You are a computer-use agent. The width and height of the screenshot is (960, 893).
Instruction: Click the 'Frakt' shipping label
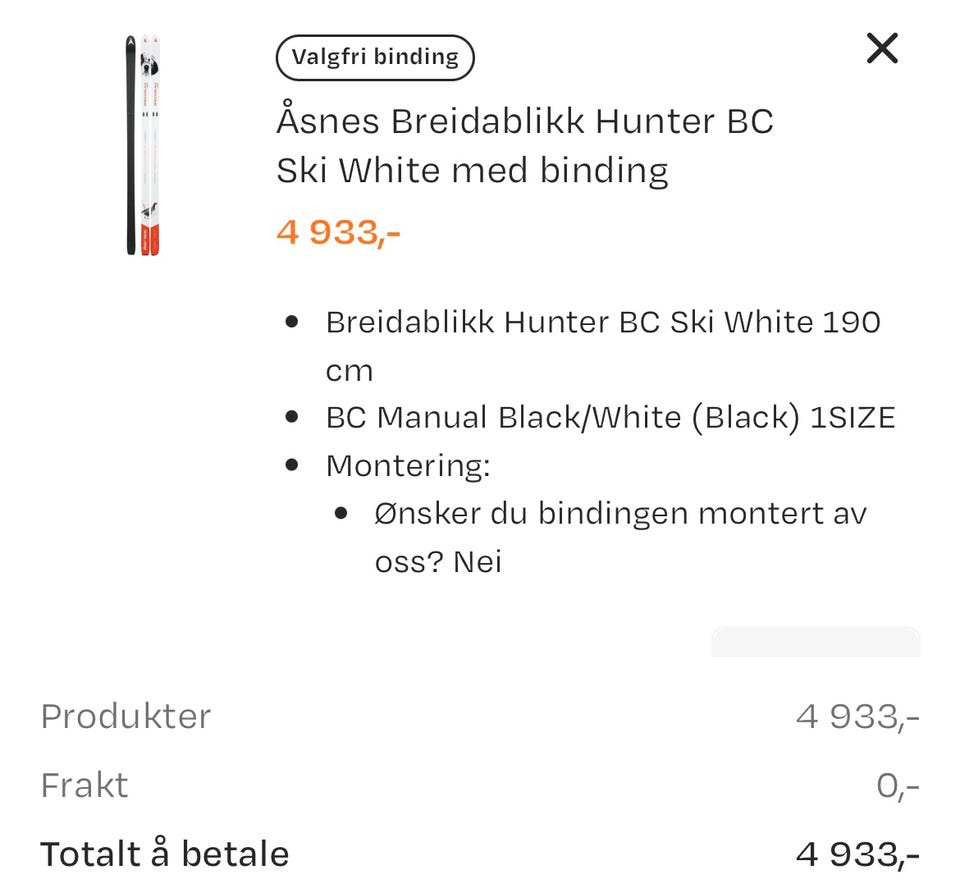[x=84, y=785]
